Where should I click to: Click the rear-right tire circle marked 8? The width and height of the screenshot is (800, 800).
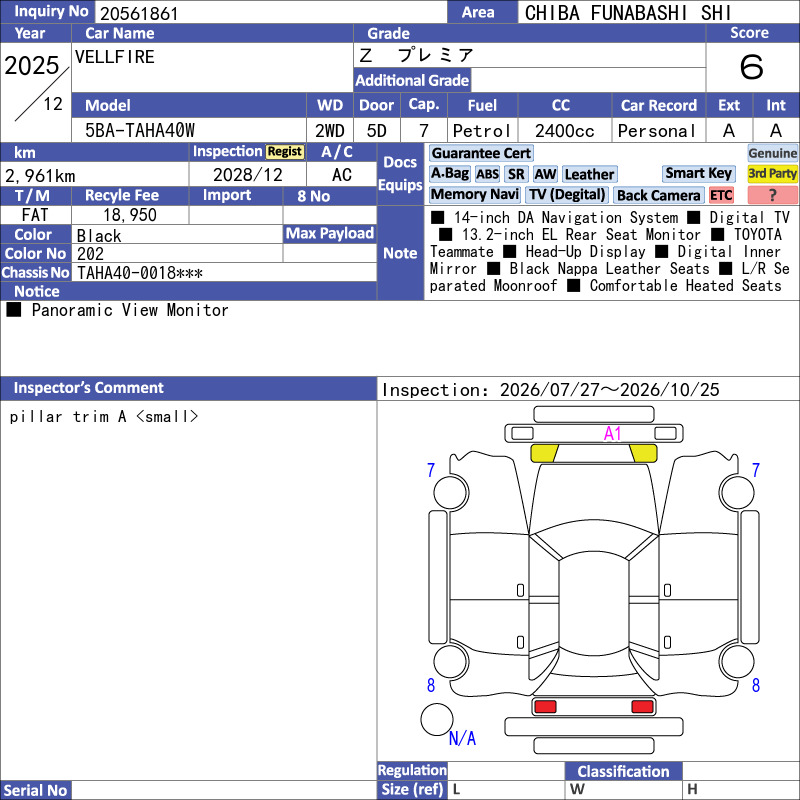(x=737, y=662)
